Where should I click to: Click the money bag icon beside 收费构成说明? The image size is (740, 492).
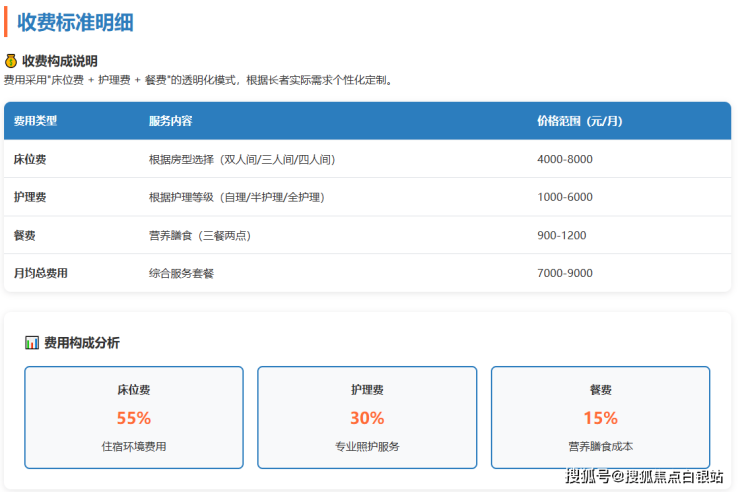11,61
